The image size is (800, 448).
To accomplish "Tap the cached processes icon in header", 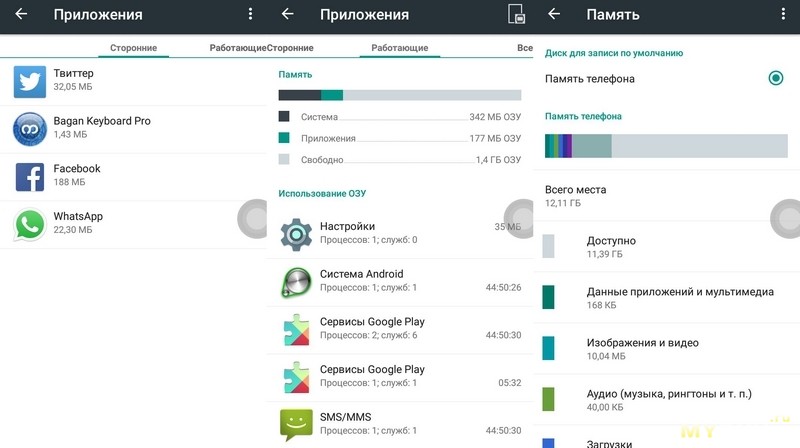I will click(x=516, y=14).
